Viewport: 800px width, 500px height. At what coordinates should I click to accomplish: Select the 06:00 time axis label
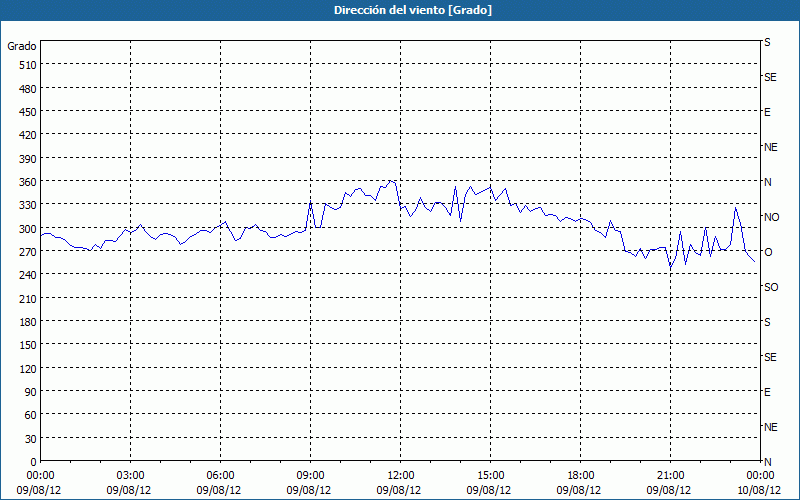tap(220, 476)
